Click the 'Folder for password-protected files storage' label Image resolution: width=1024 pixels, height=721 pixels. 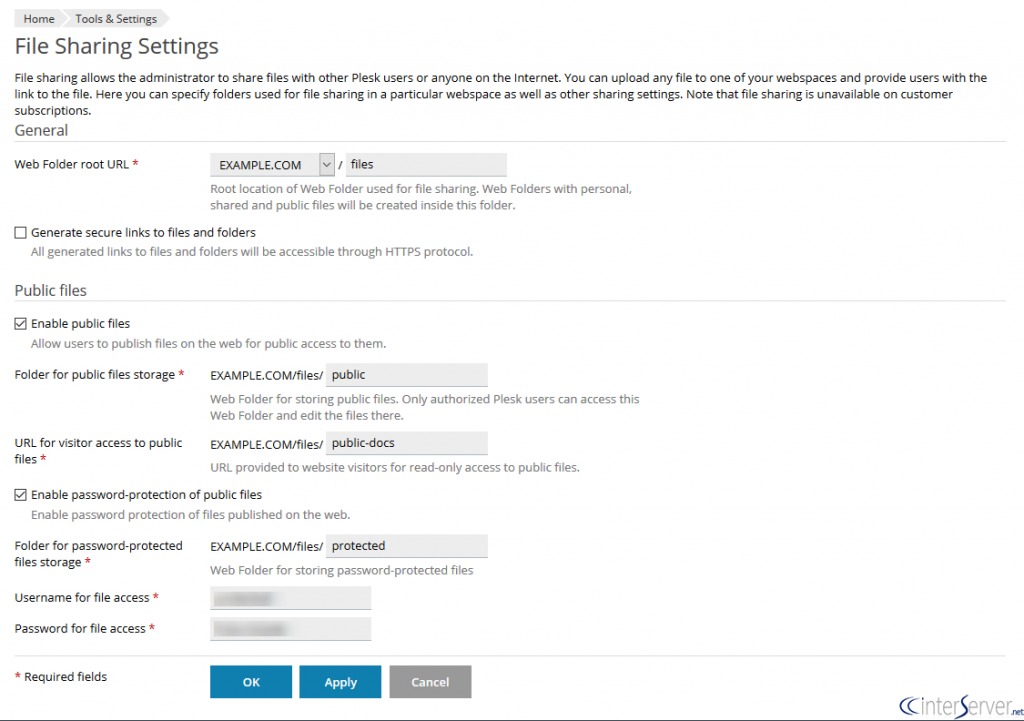(x=99, y=554)
